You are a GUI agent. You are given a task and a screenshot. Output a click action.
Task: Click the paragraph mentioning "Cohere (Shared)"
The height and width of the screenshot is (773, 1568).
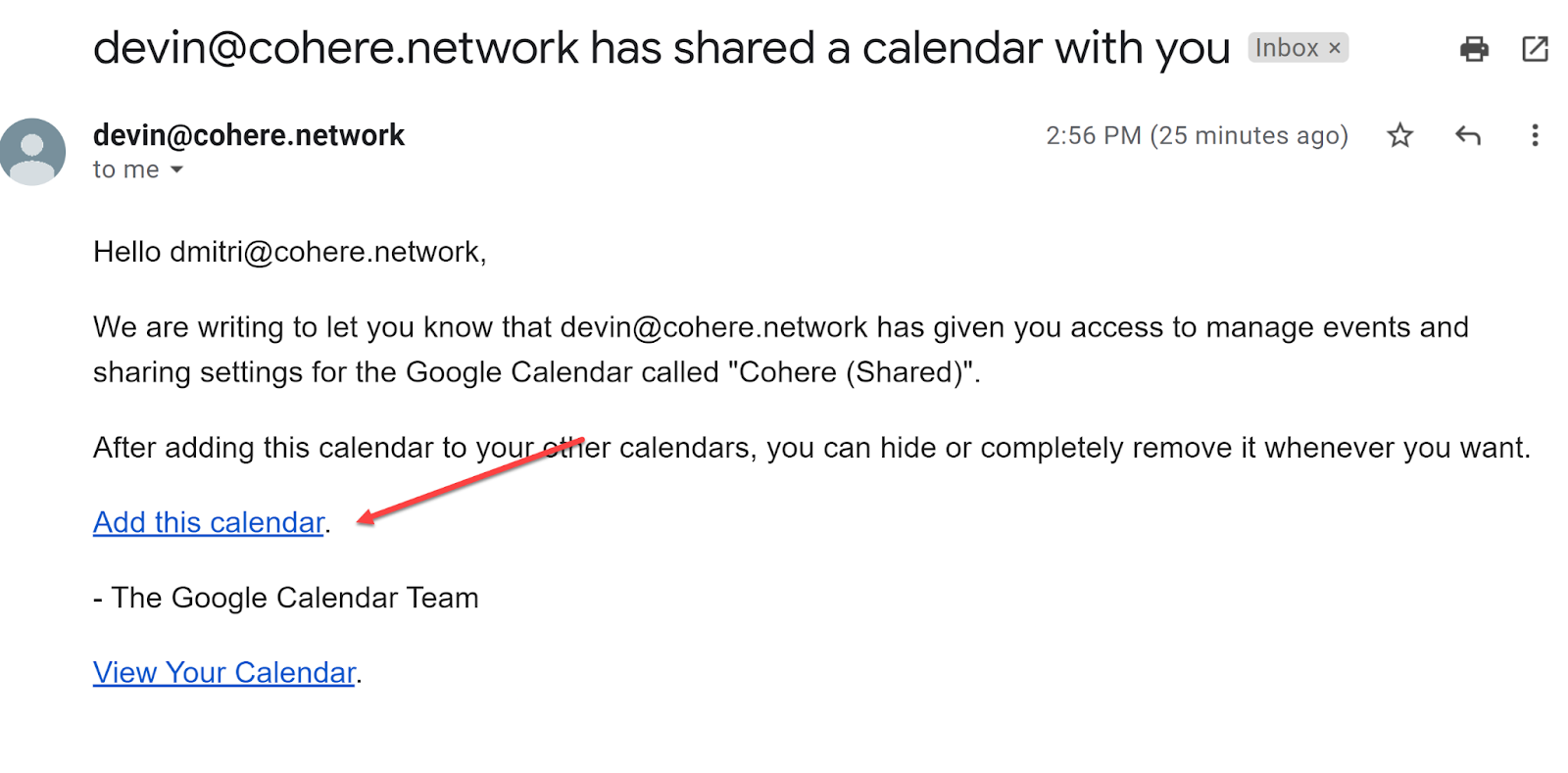tap(781, 350)
